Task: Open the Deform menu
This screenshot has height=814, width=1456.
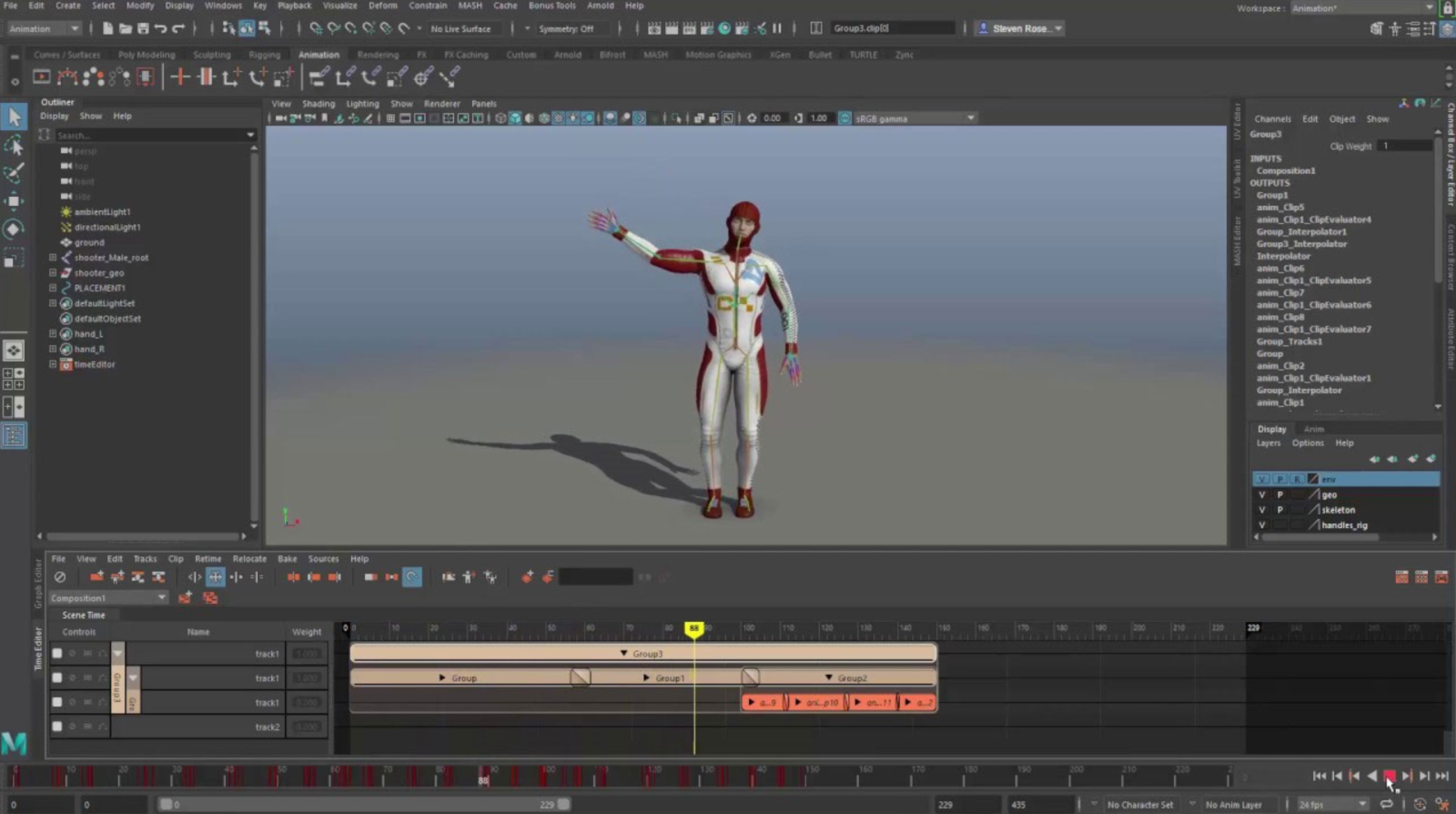Action: 382,5
